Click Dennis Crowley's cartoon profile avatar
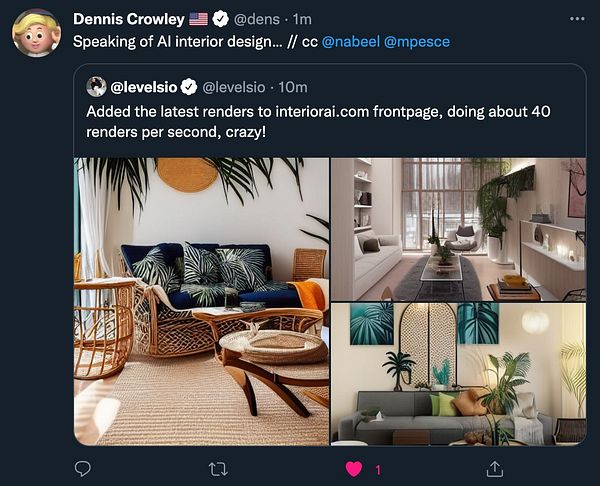600x486 pixels. tap(36, 33)
